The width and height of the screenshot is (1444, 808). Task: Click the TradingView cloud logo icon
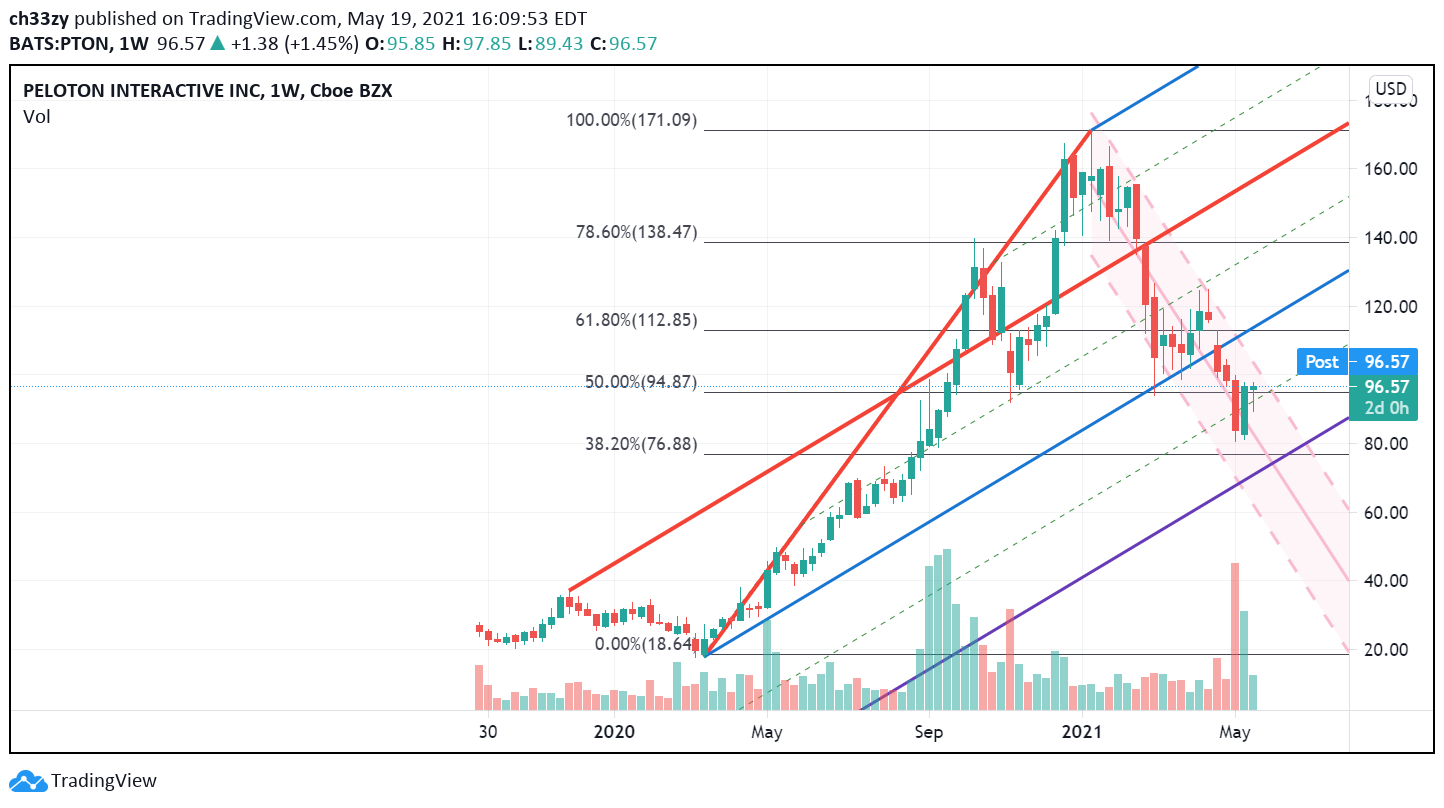tap(27, 782)
